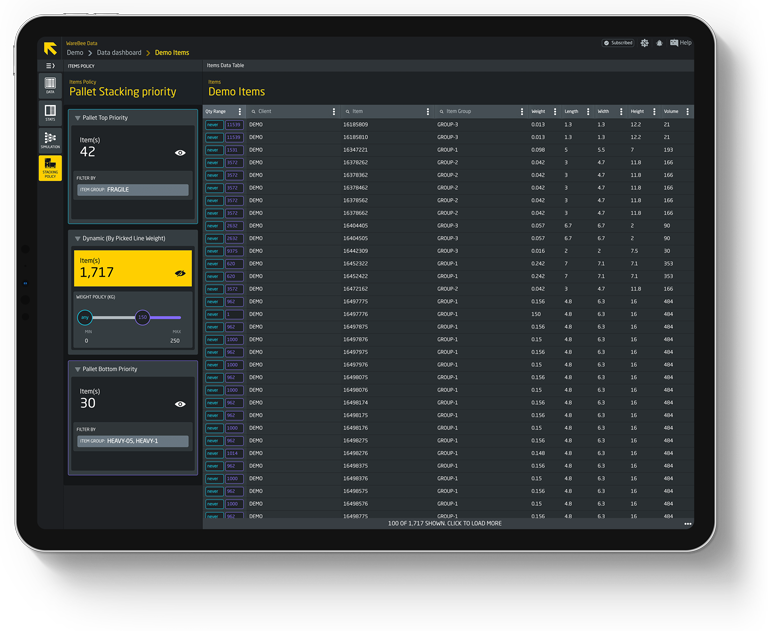Click the purple portion of weight slider track
The height and width of the screenshot is (631, 768).
pos(166,317)
